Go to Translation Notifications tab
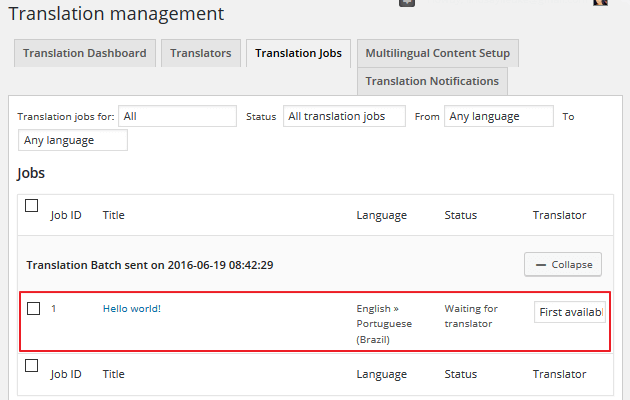Viewport: 630px width, 400px height. point(432,81)
